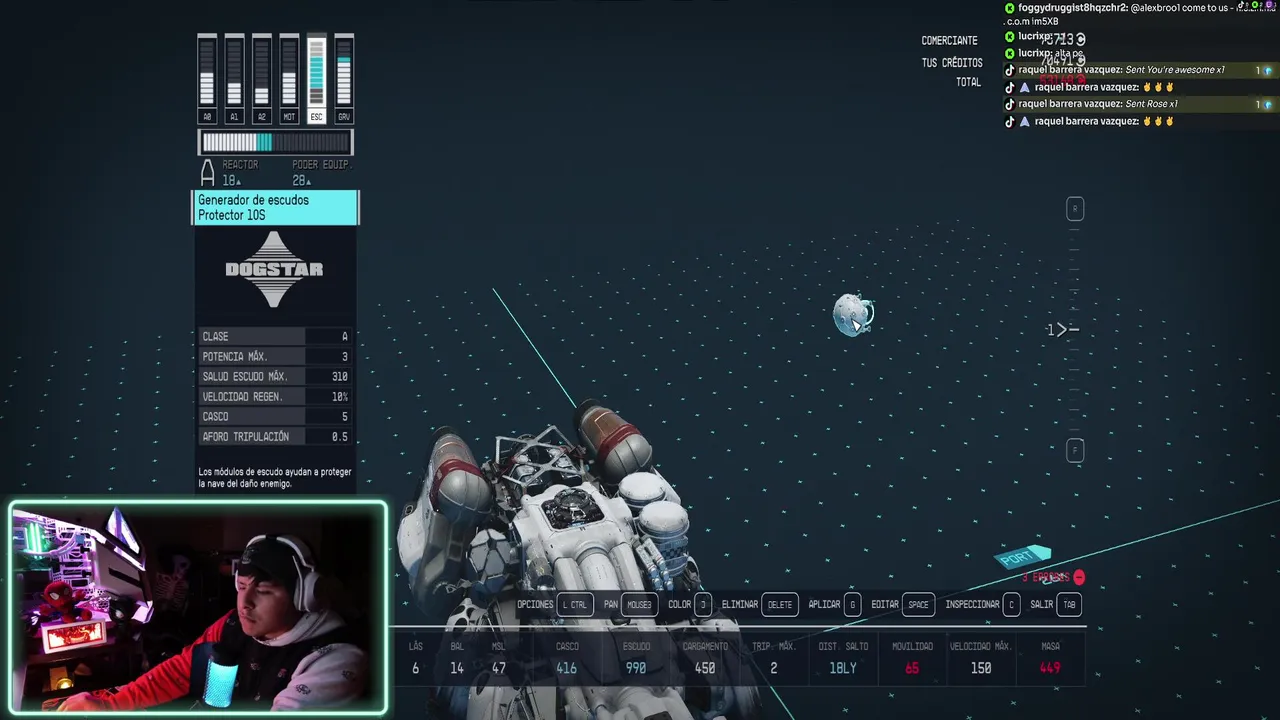Click the foggydruggist8hqzchr2 chat message
This screenshot has width=1280, height=720.
point(1140,14)
